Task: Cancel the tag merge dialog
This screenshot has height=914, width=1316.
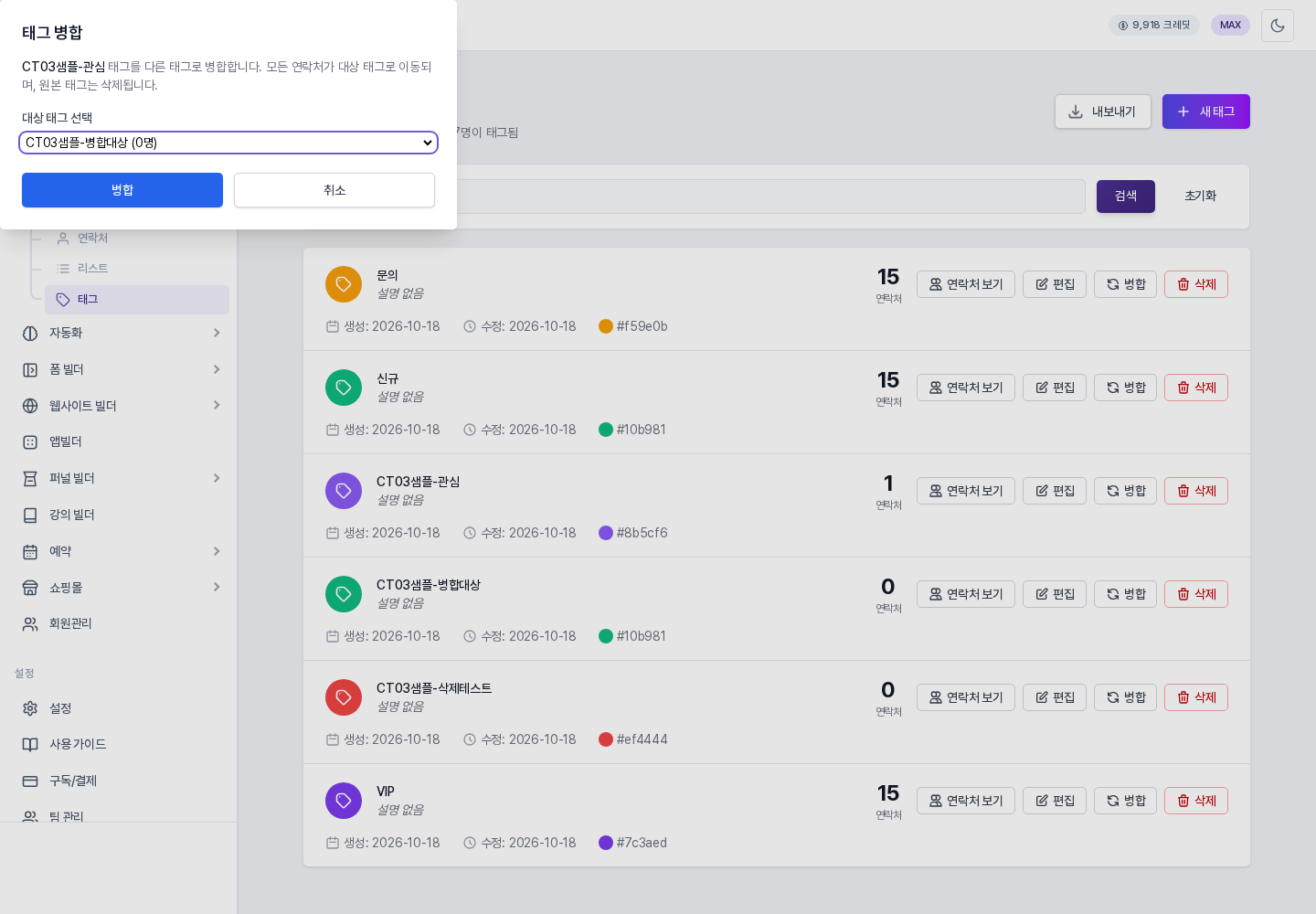Action: (334, 190)
